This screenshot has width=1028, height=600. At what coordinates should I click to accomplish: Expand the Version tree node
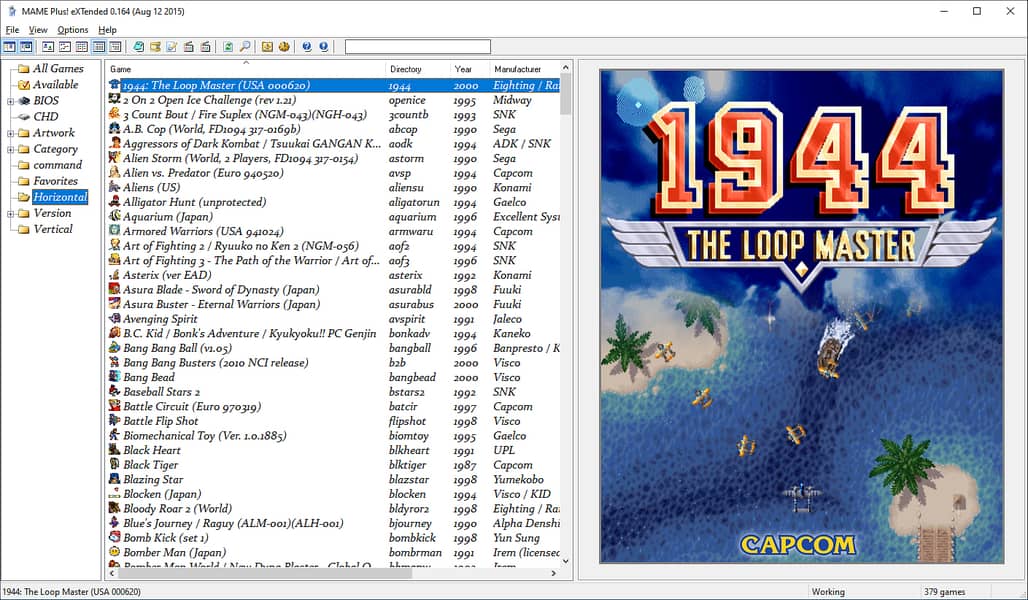(x=10, y=214)
